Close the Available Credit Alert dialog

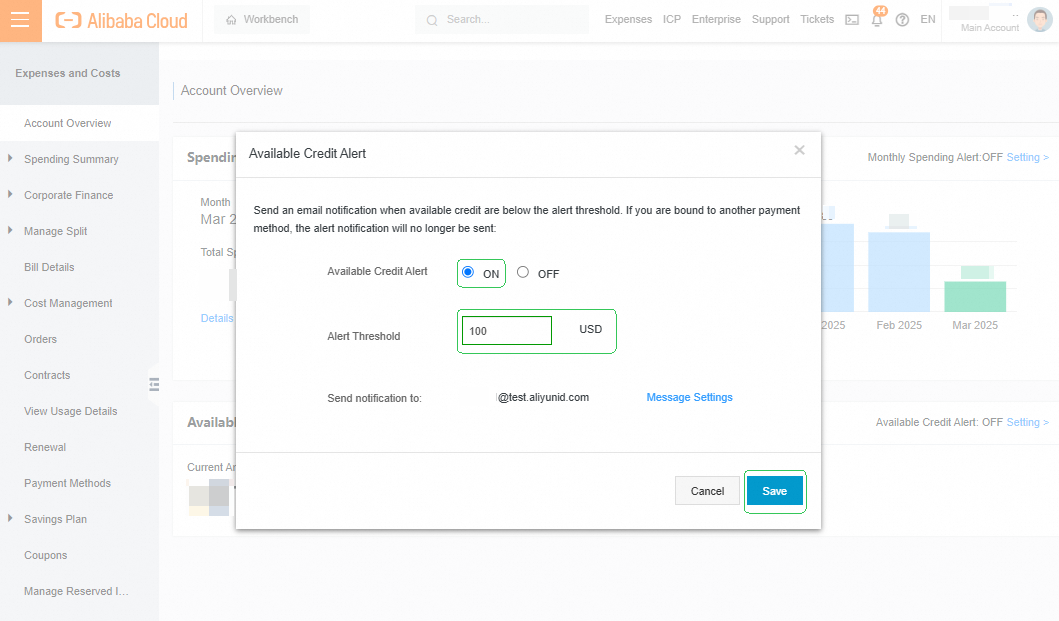[800, 150]
